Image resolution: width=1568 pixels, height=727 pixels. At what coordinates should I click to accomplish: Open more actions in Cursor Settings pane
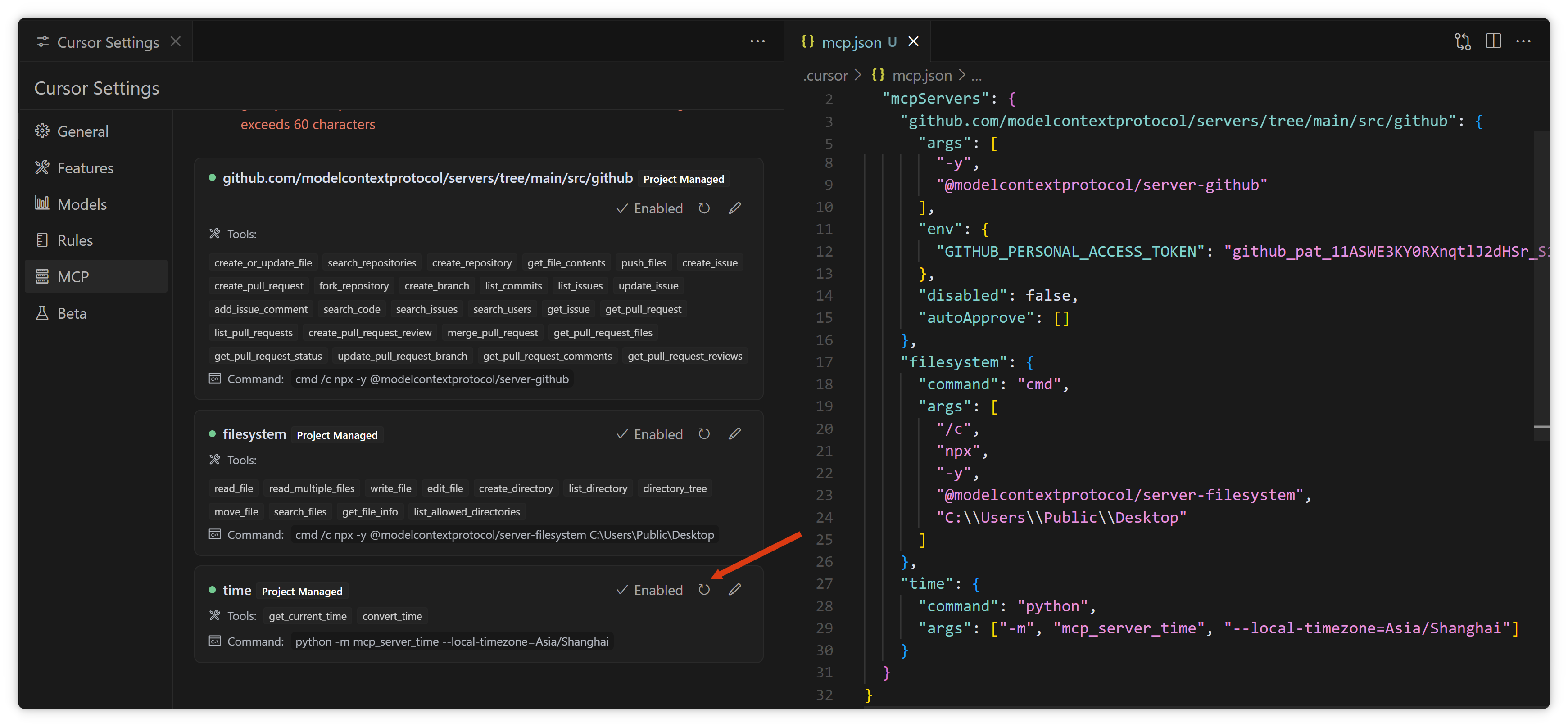(x=757, y=41)
